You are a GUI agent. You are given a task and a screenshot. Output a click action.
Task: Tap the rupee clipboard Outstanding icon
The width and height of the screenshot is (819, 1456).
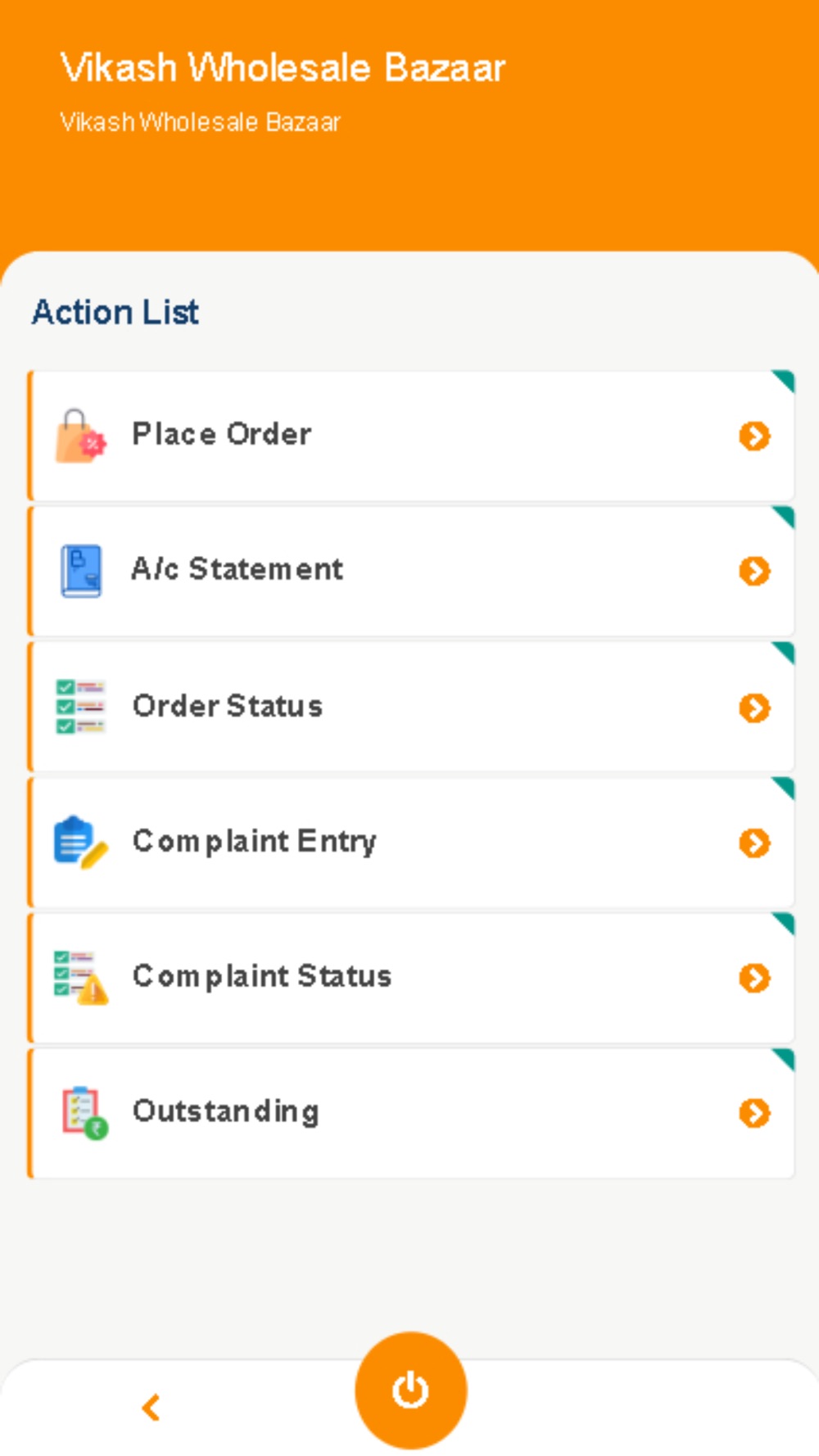(84, 1112)
